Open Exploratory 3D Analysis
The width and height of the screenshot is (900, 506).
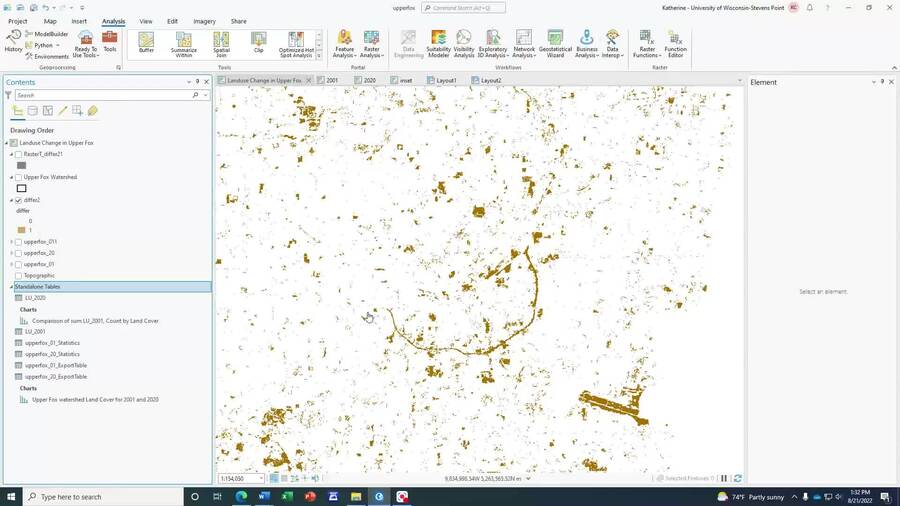pos(492,44)
